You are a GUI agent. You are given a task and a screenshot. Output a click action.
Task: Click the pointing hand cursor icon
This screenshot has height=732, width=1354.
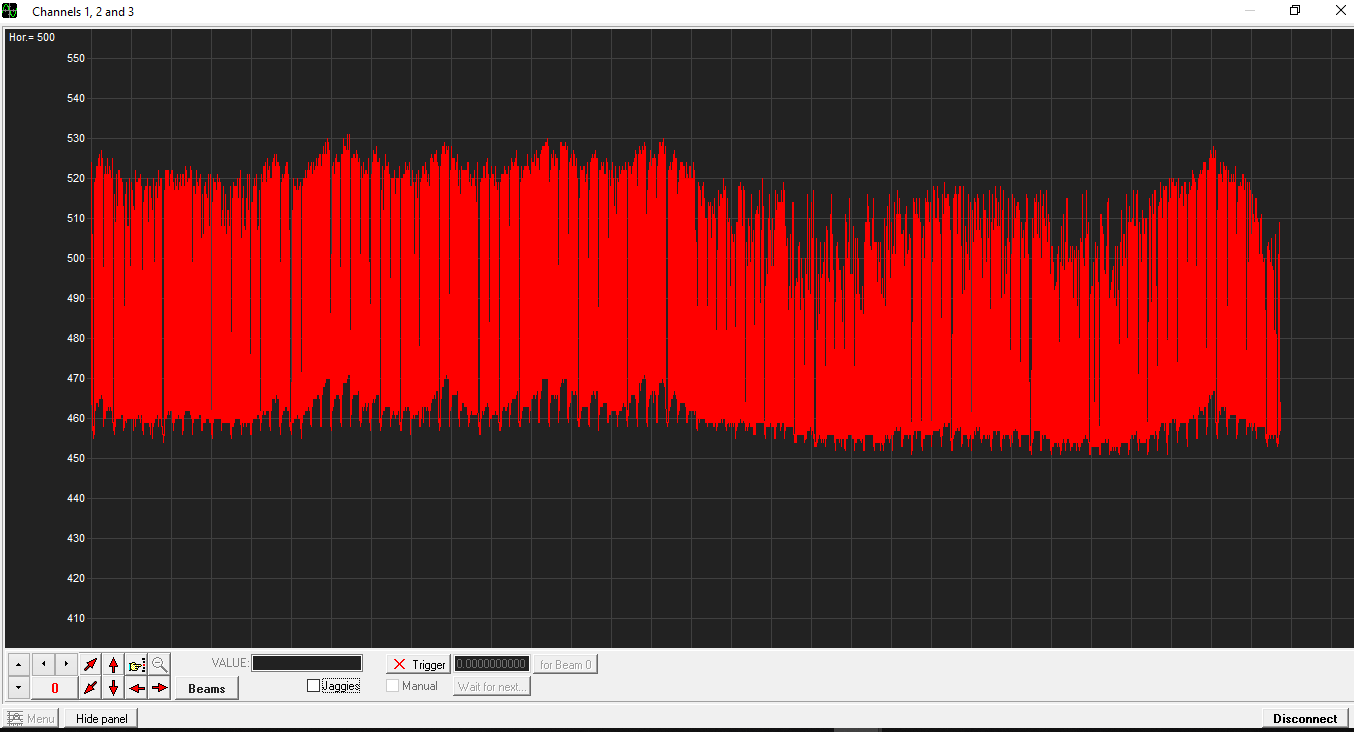click(137, 664)
